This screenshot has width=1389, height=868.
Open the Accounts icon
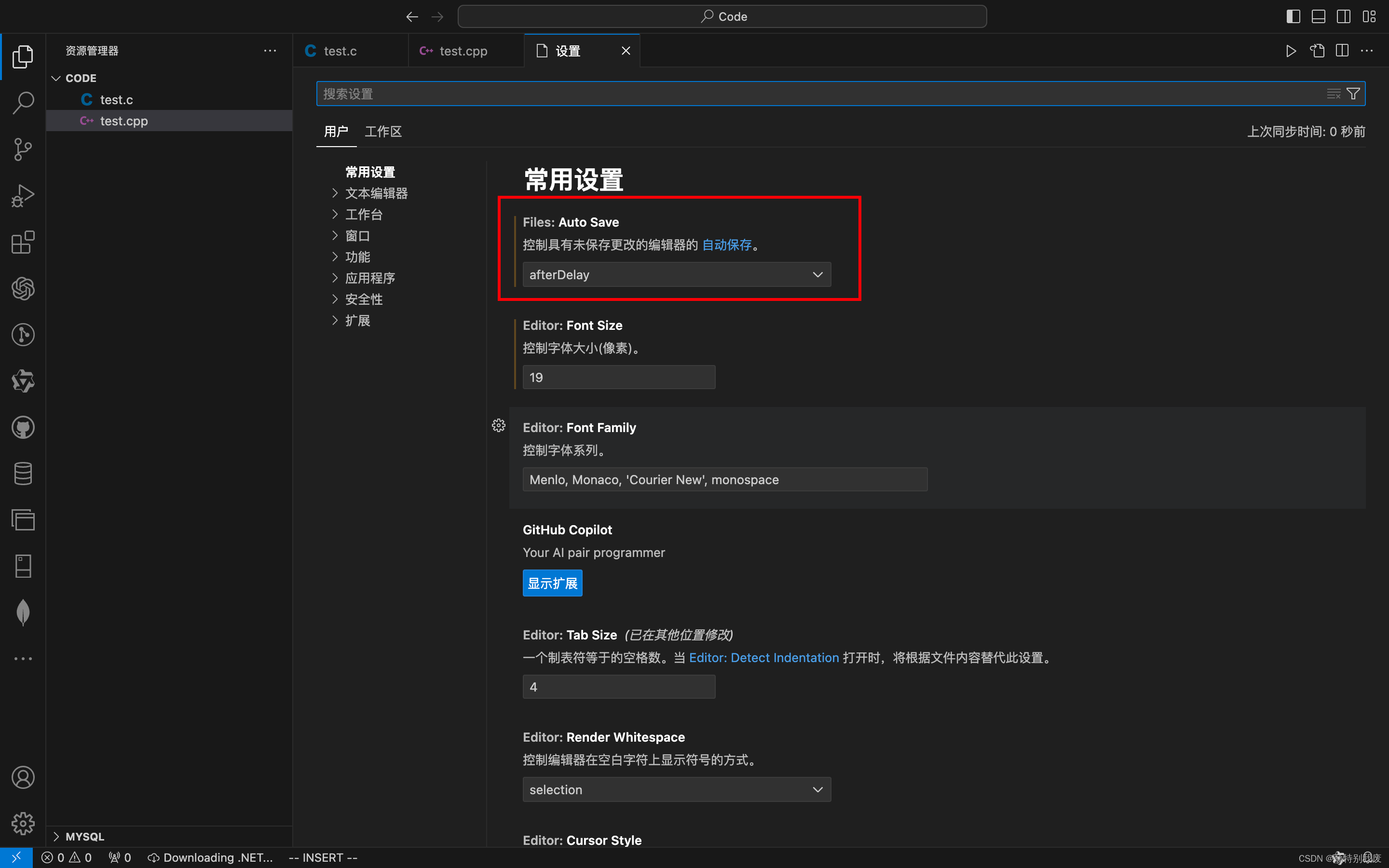[23, 777]
